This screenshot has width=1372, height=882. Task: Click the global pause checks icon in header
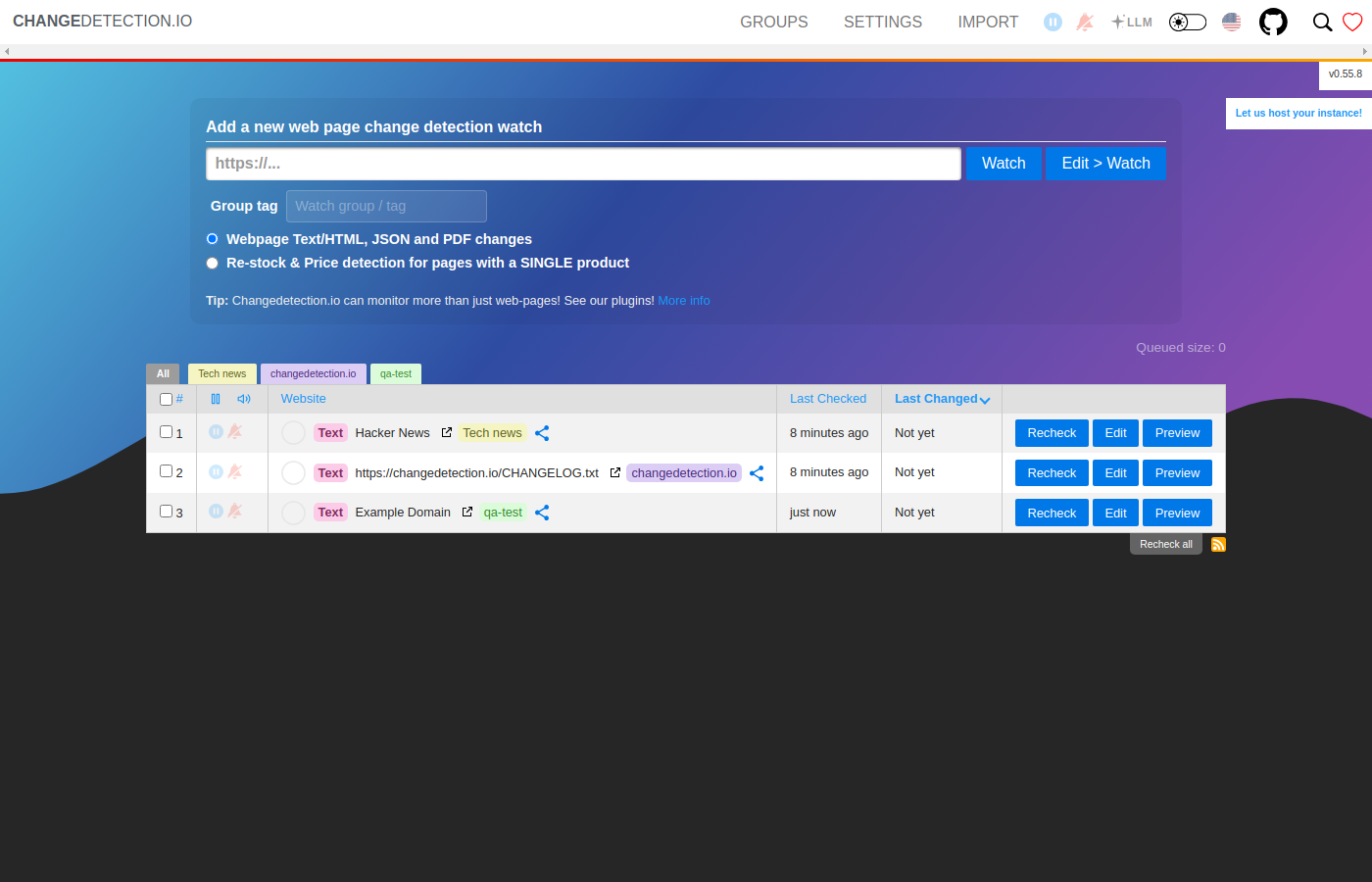(1053, 22)
